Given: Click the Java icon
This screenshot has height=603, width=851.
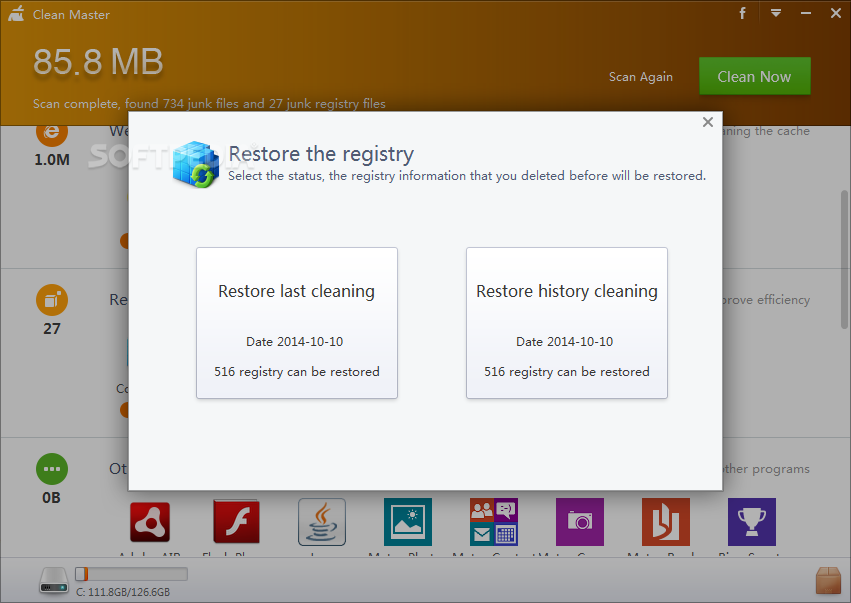Looking at the screenshot, I should pyautogui.click(x=322, y=522).
